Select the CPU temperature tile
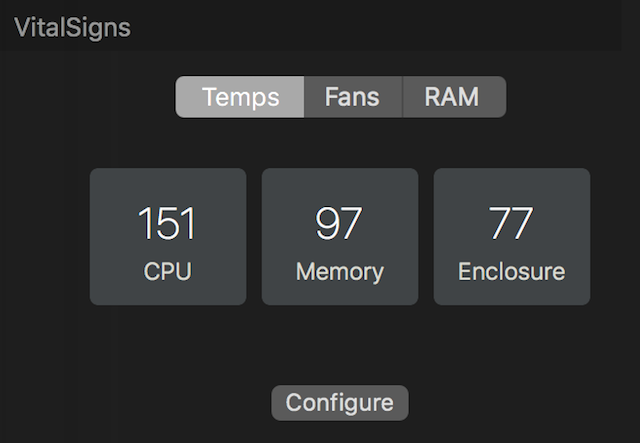Image resolution: width=640 pixels, height=443 pixels. click(168, 236)
